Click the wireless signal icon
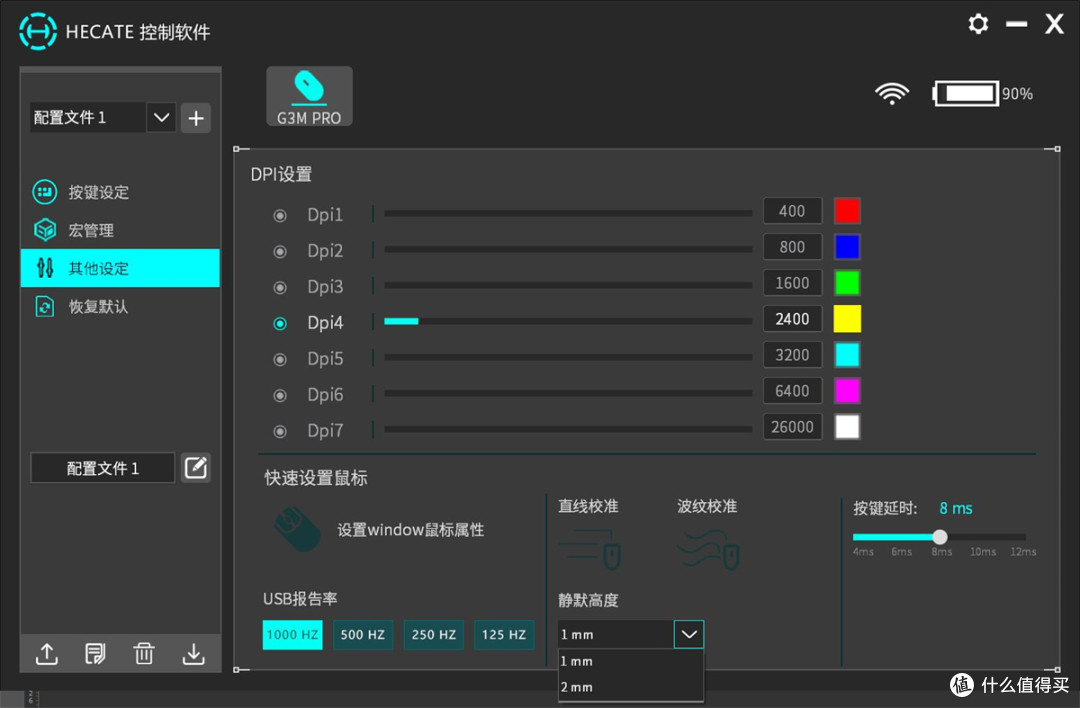The image size is (1080, 708). pyautogui.click(x=892, y=93)
